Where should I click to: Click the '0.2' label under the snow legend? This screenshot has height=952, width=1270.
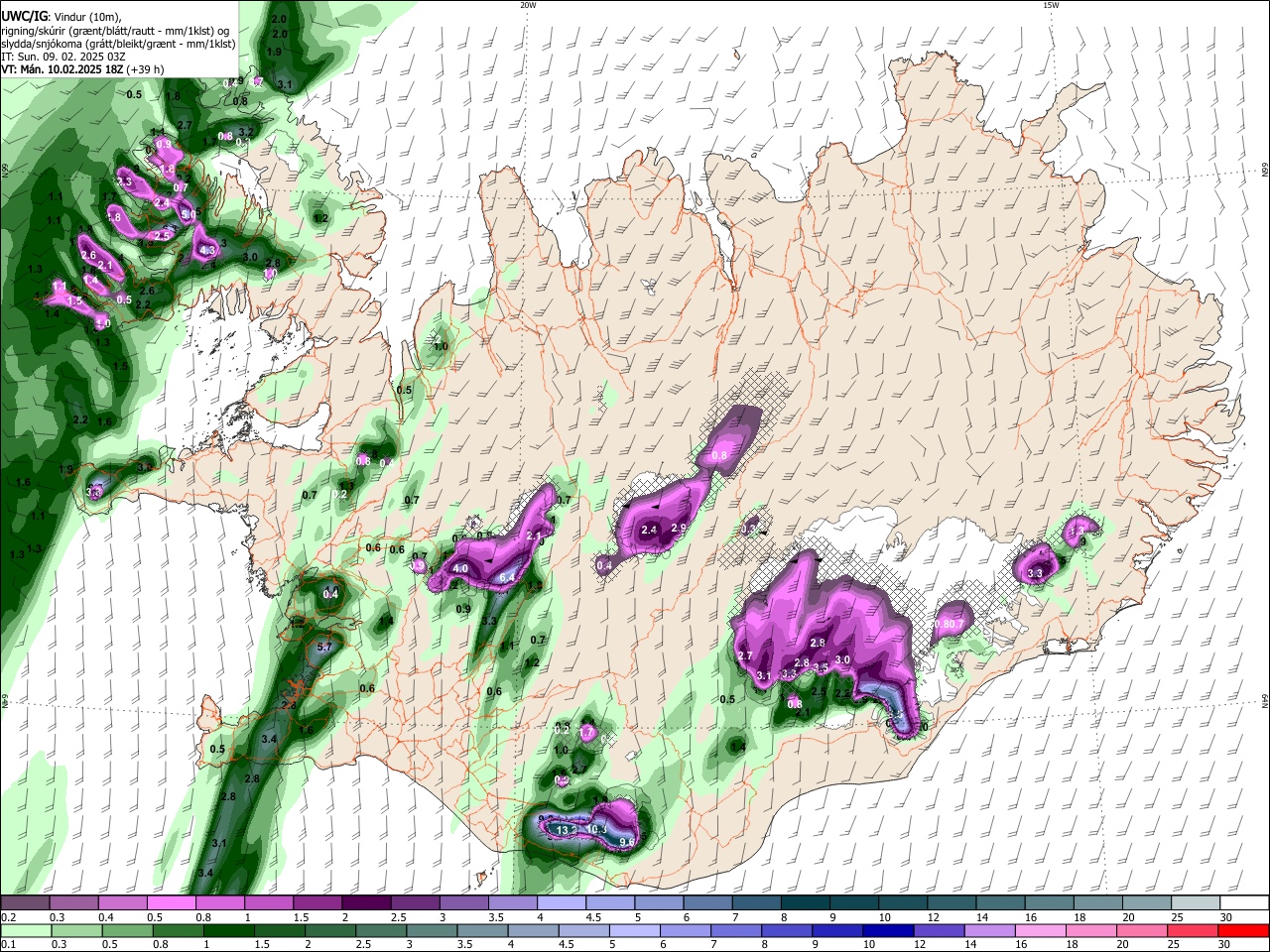8,917
